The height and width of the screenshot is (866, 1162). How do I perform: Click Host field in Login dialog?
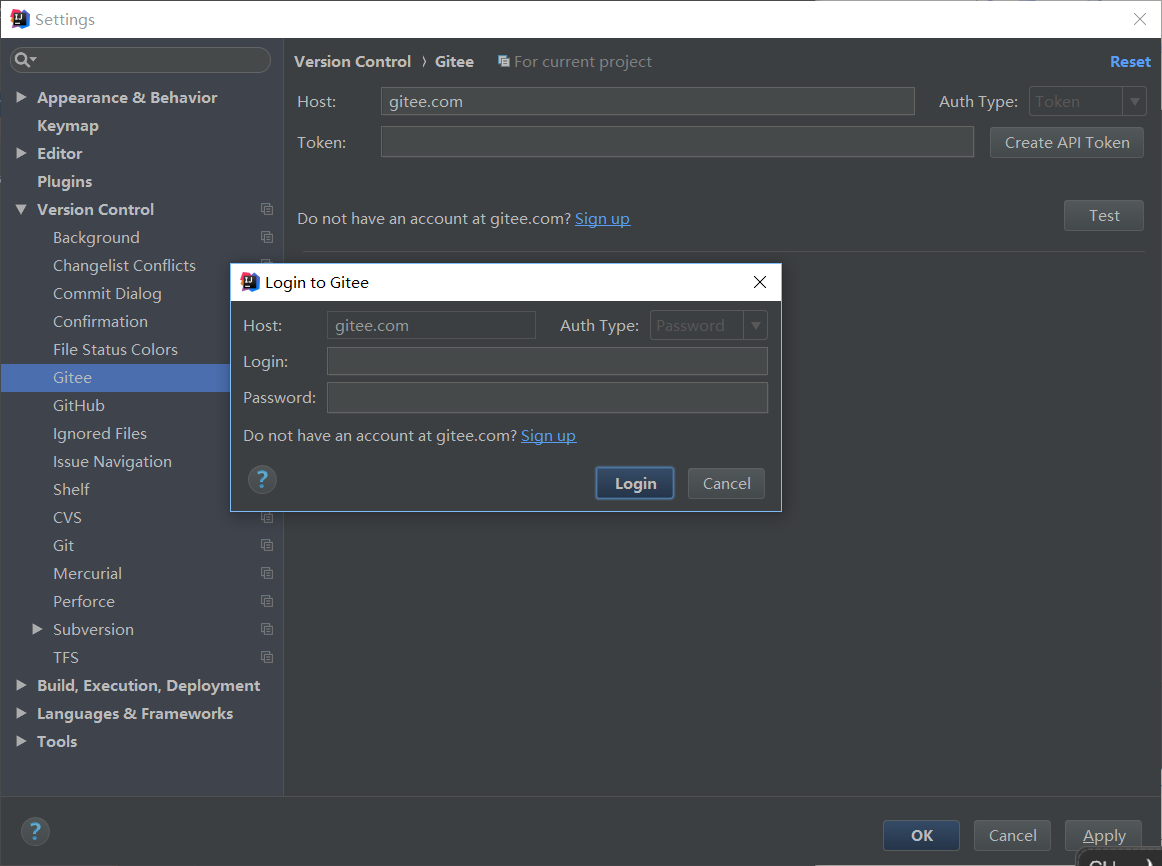point(431,325)
